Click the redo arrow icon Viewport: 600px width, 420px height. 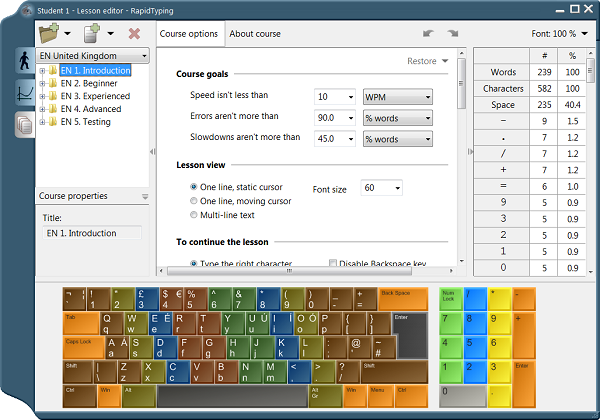(453, 34)
